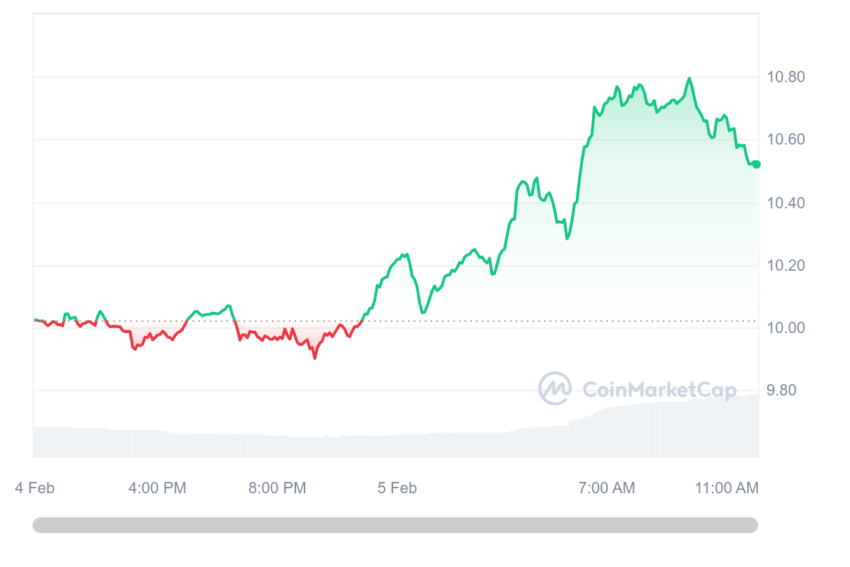Click the green current price endpoint dot
Viewport: 850px width, 567px height.
tap(756, 164)
